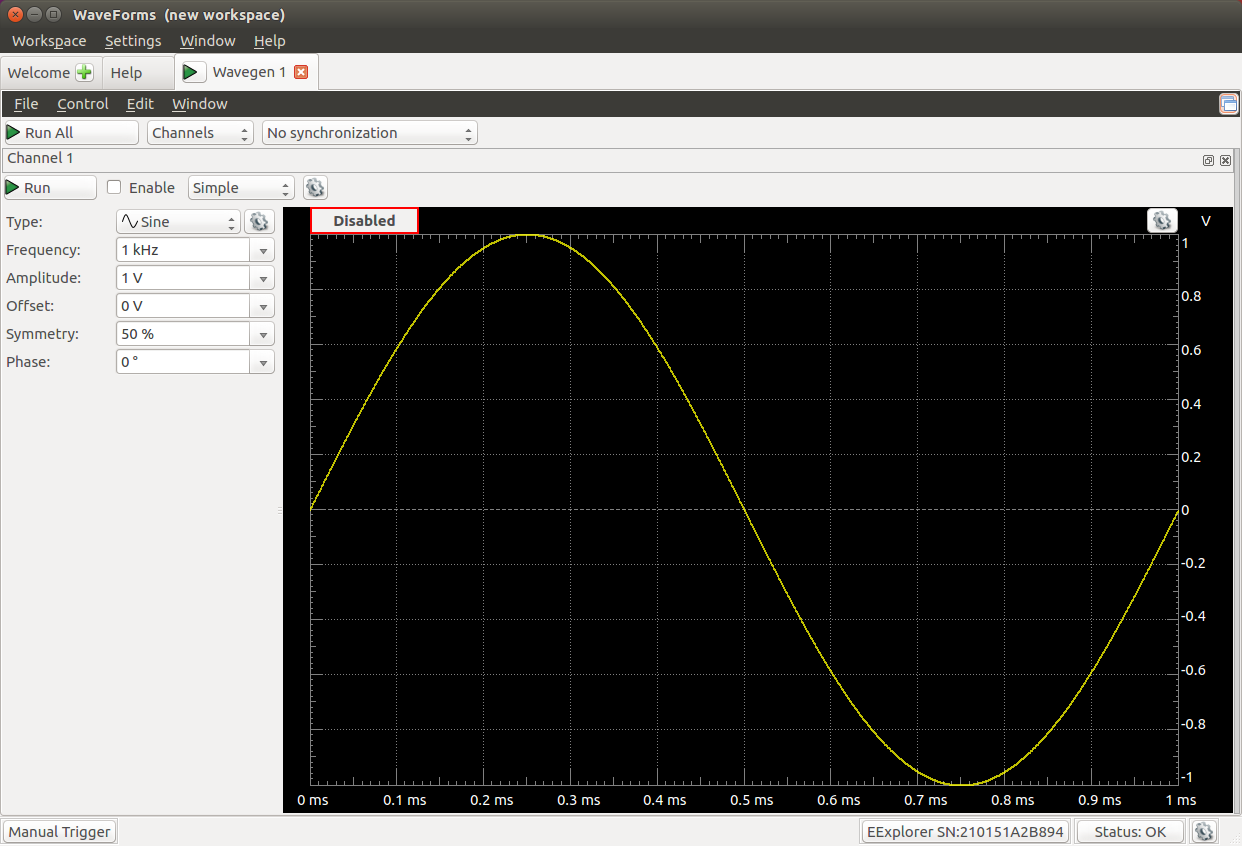Expand the Symmetry dropdown arrow
The width and height of the screenshot is (1242, 846).
point(264,334)
